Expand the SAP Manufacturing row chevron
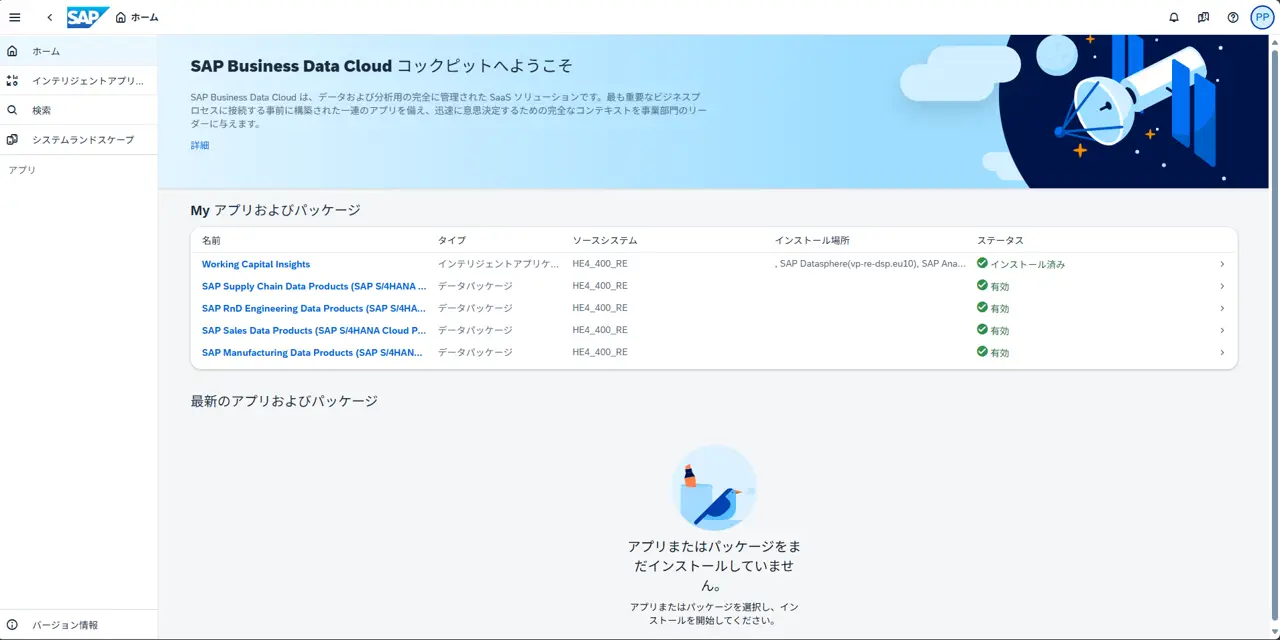The width and height of the screenshot is (1280, 640). coord(1222,353)
